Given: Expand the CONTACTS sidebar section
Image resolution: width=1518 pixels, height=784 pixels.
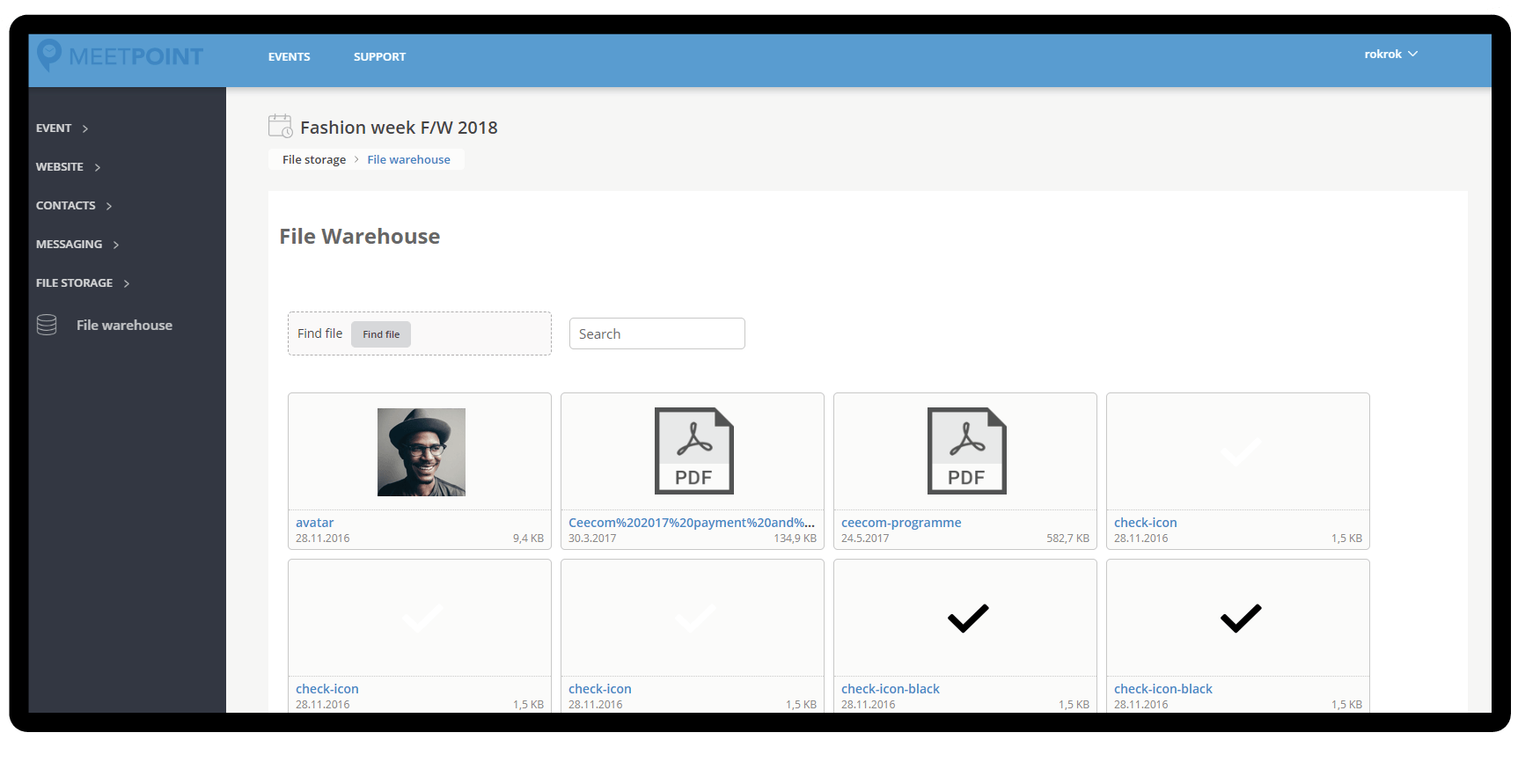Looking at the screenshot, I should [74, 206].
